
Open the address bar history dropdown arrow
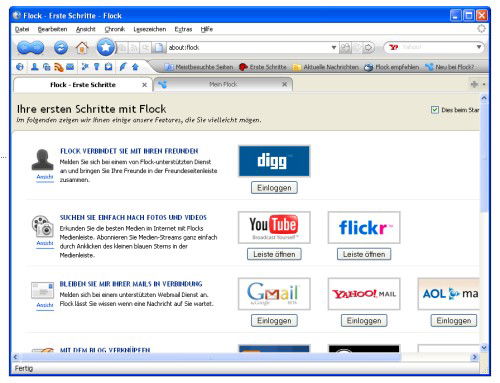tap(333, 48)
